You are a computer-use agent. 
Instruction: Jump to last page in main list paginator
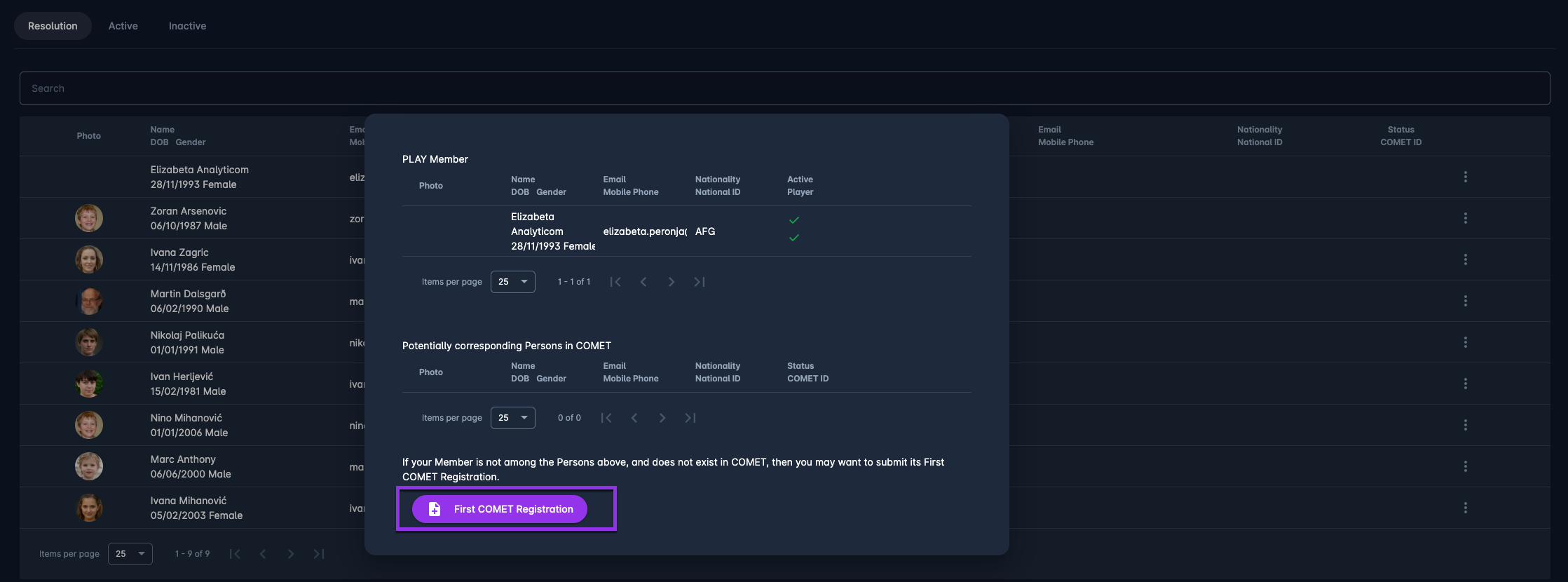[319, 554]
